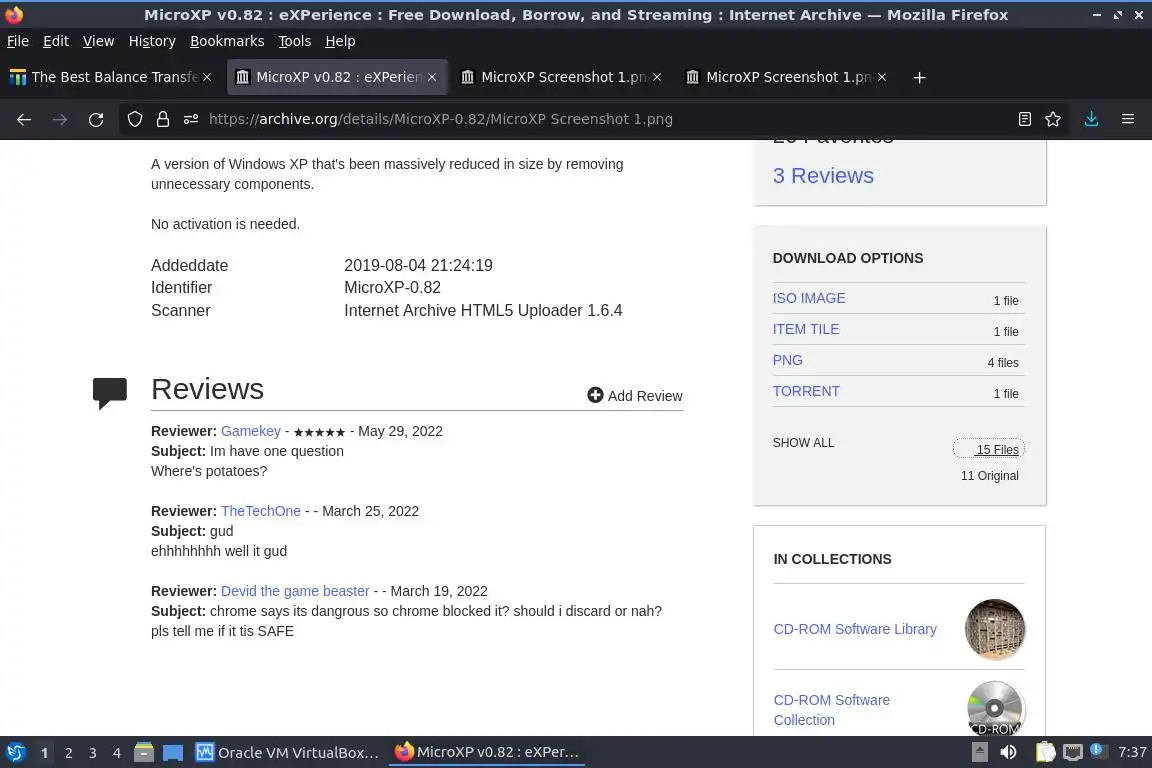The image size is (1152, 768).
Task: Switch to virtual desktop 4
Action: 117,753
